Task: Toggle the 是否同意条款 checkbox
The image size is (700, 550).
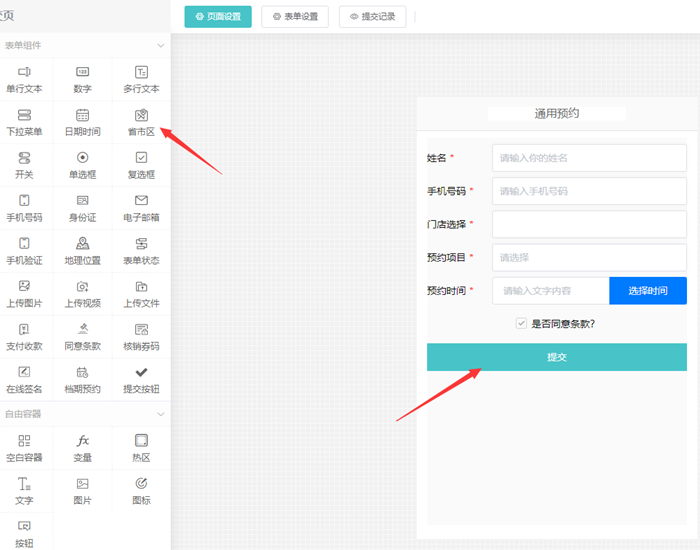Action: tap(521, 323)
